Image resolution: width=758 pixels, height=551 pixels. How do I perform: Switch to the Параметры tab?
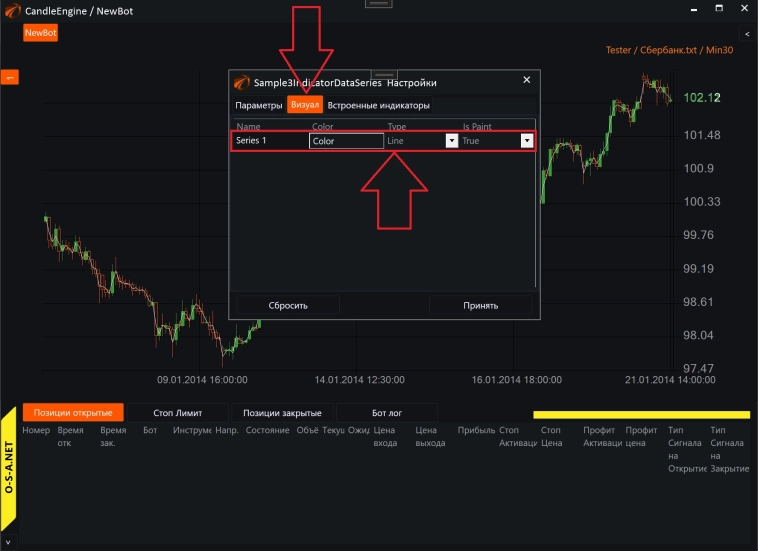[259, 105]
